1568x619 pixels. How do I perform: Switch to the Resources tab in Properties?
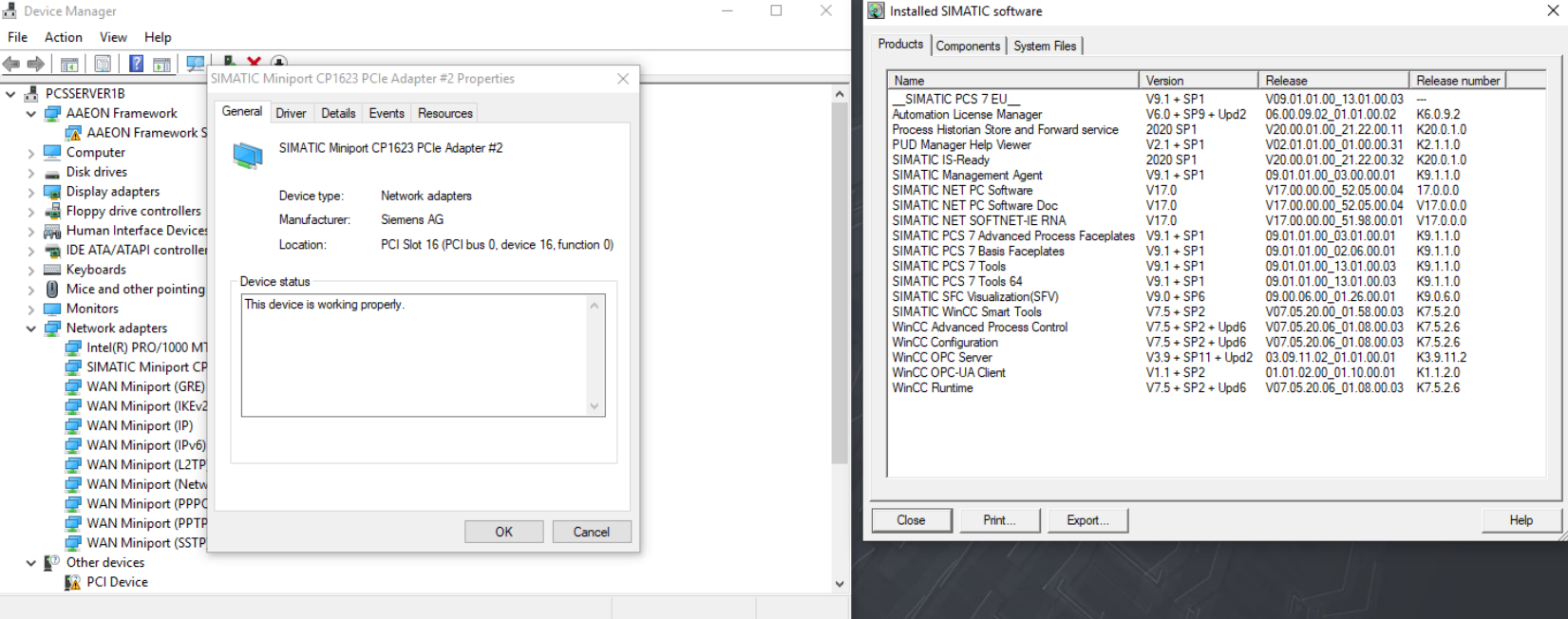pos(445,113)
